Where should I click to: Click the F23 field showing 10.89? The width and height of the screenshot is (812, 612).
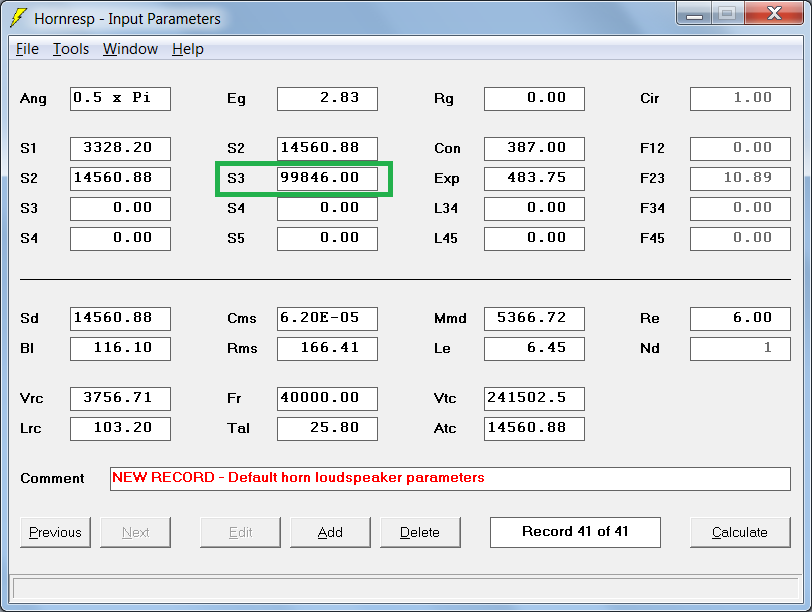pos(741,179)
